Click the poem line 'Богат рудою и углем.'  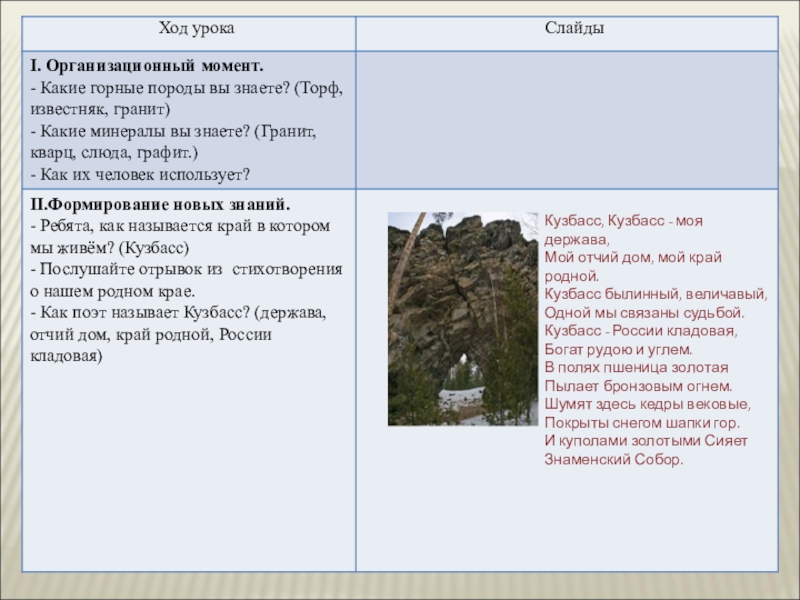coord(618,349)
